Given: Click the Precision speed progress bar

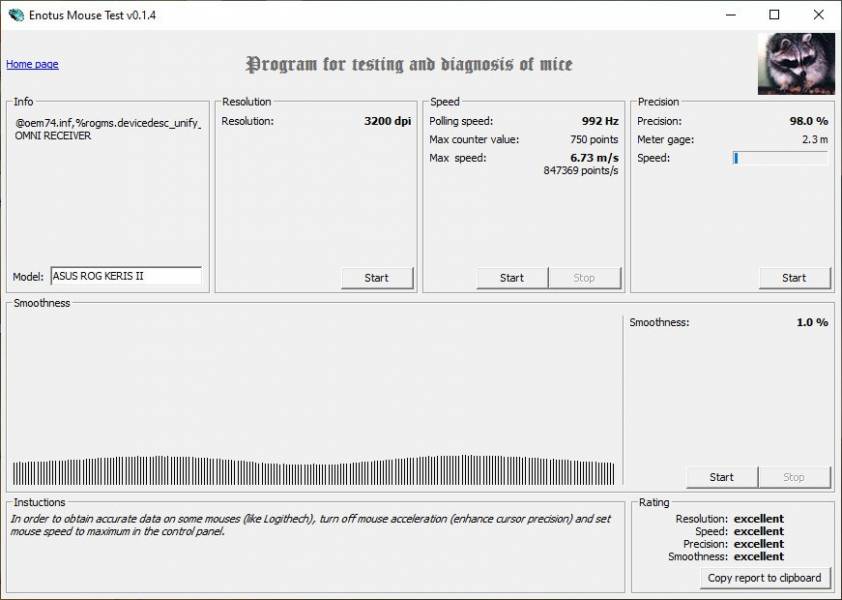Looking at the screenshot, I should (780, 158).
